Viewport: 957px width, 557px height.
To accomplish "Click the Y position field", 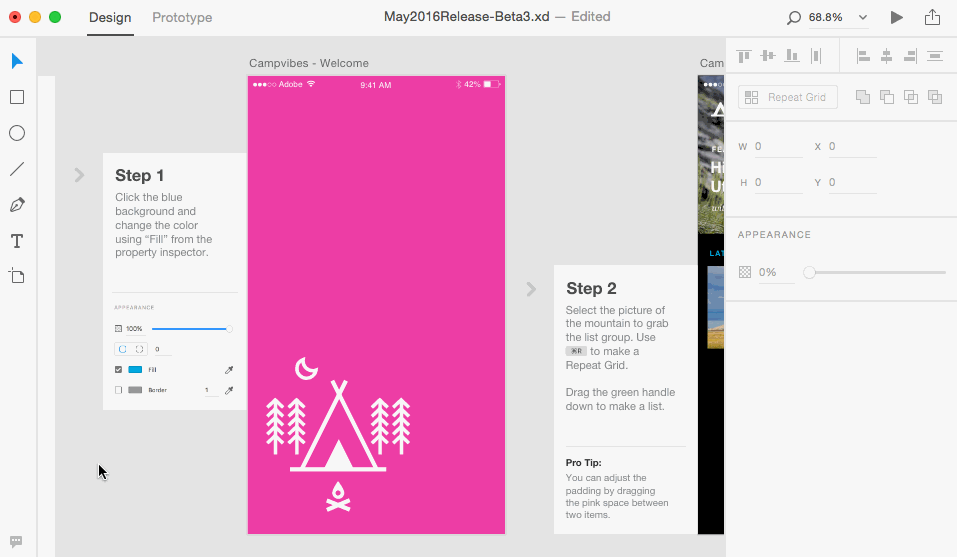I will click(x=852, y=182).
